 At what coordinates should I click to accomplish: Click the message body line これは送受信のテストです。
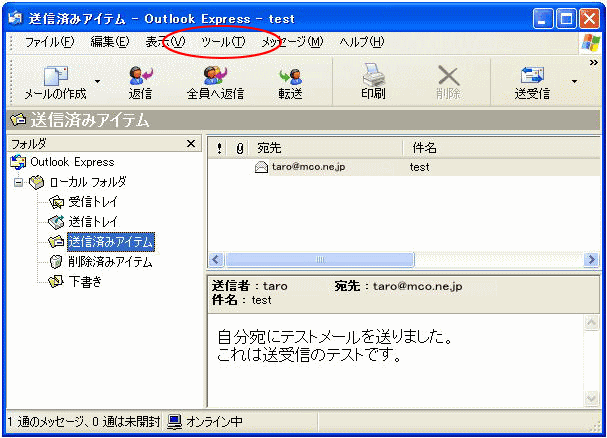click(309, 354)
